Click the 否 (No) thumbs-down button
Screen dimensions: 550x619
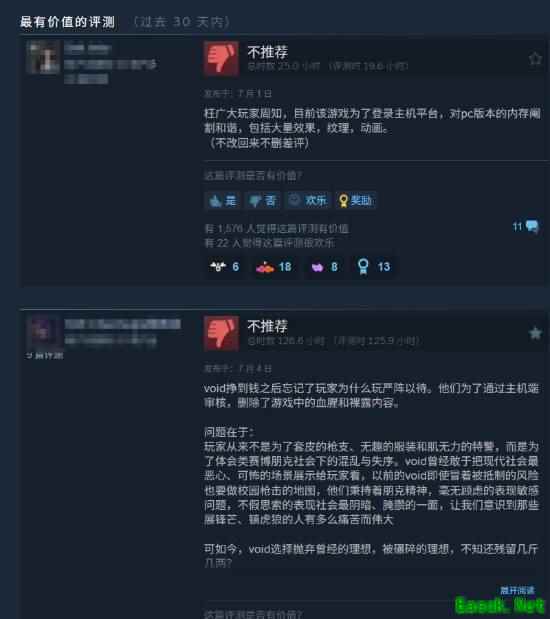(262, 201)
